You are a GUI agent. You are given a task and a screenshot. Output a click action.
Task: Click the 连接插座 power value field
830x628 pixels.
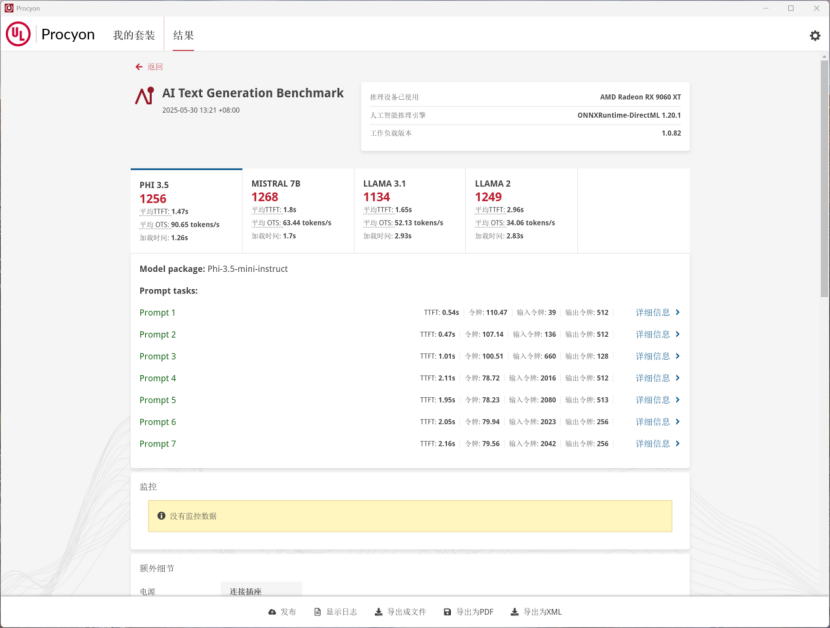(261, 589)
